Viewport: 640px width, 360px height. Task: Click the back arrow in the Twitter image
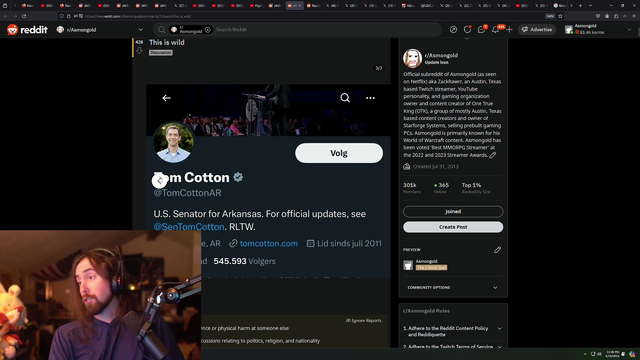tap(166, 98)
